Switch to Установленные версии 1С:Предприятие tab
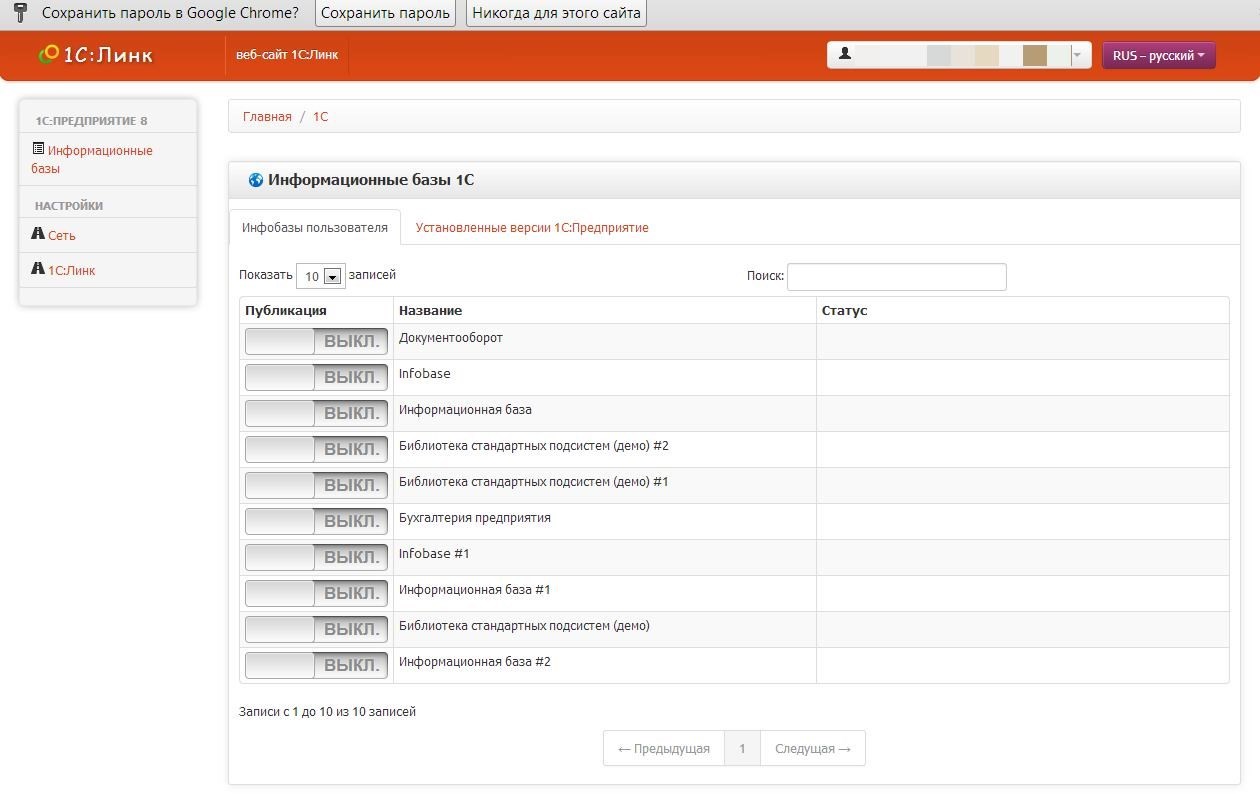 532,228
